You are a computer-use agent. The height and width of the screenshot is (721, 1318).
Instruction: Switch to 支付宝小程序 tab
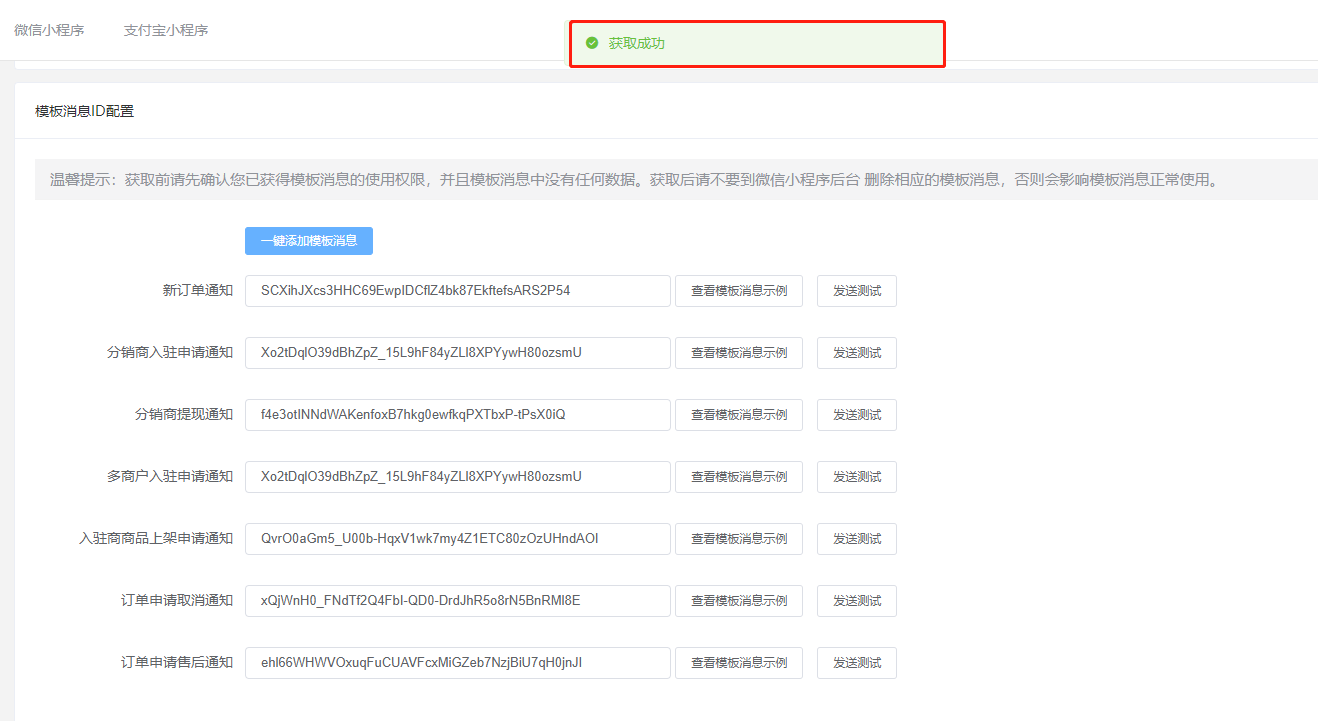click(x=166, y=30)
